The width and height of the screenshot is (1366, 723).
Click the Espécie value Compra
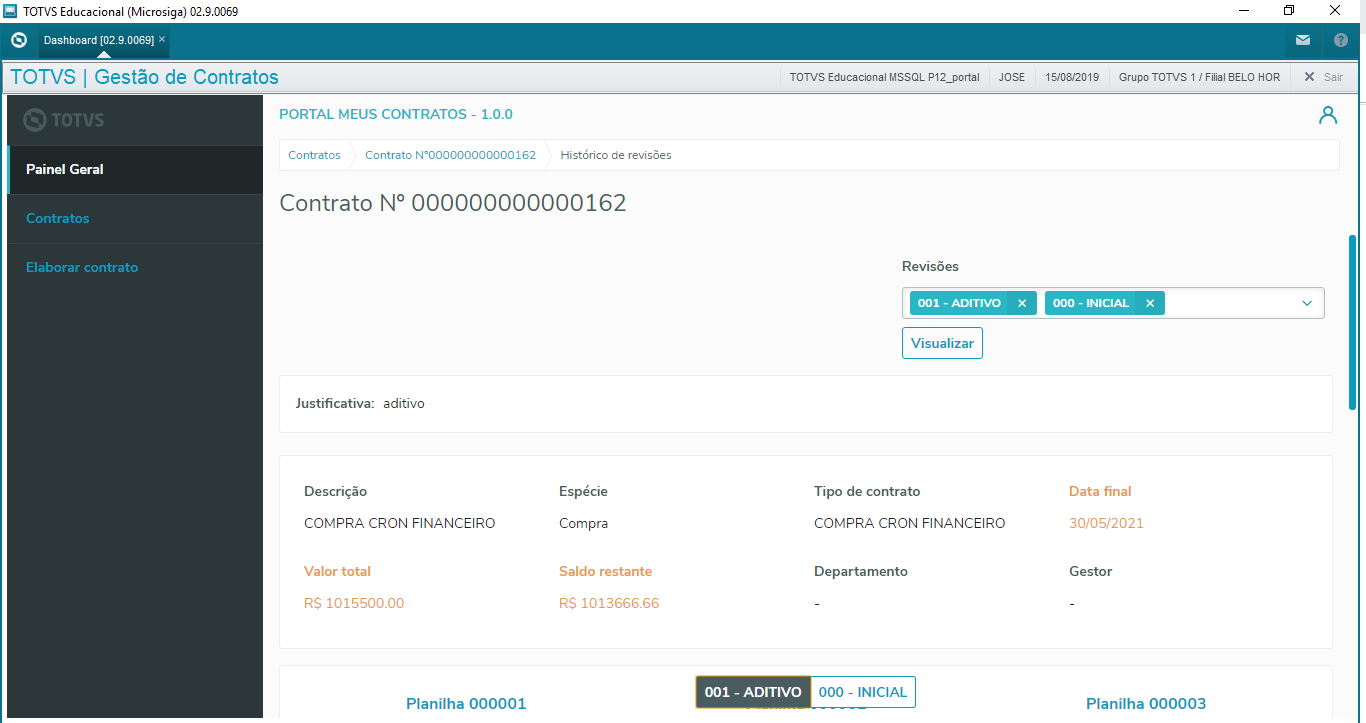pyautogui.click(x=583, y=523)
